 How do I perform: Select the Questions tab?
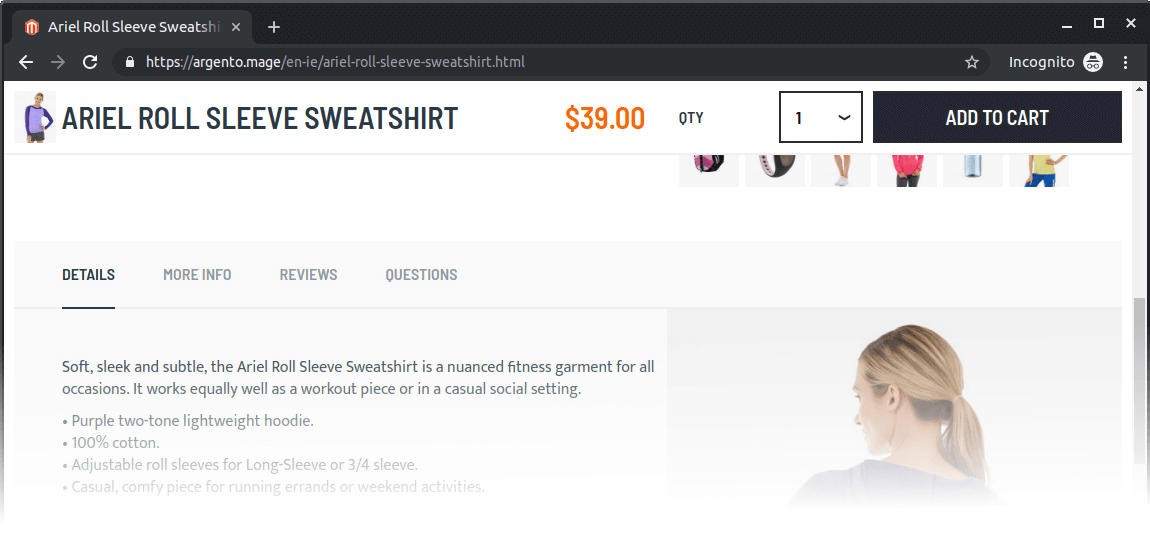(x=421, y=275)
